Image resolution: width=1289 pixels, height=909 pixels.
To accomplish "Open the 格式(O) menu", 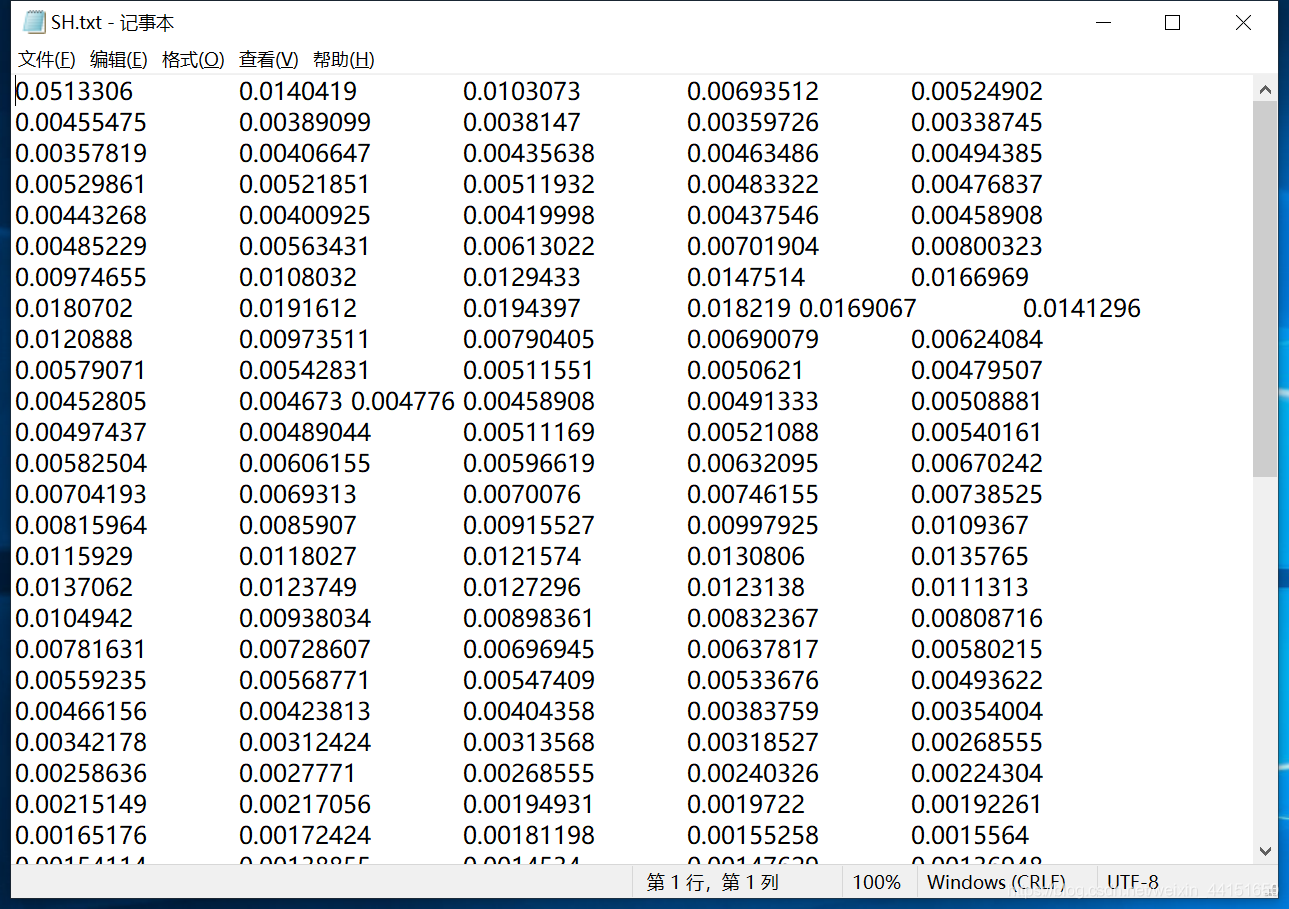I will 193,60.
